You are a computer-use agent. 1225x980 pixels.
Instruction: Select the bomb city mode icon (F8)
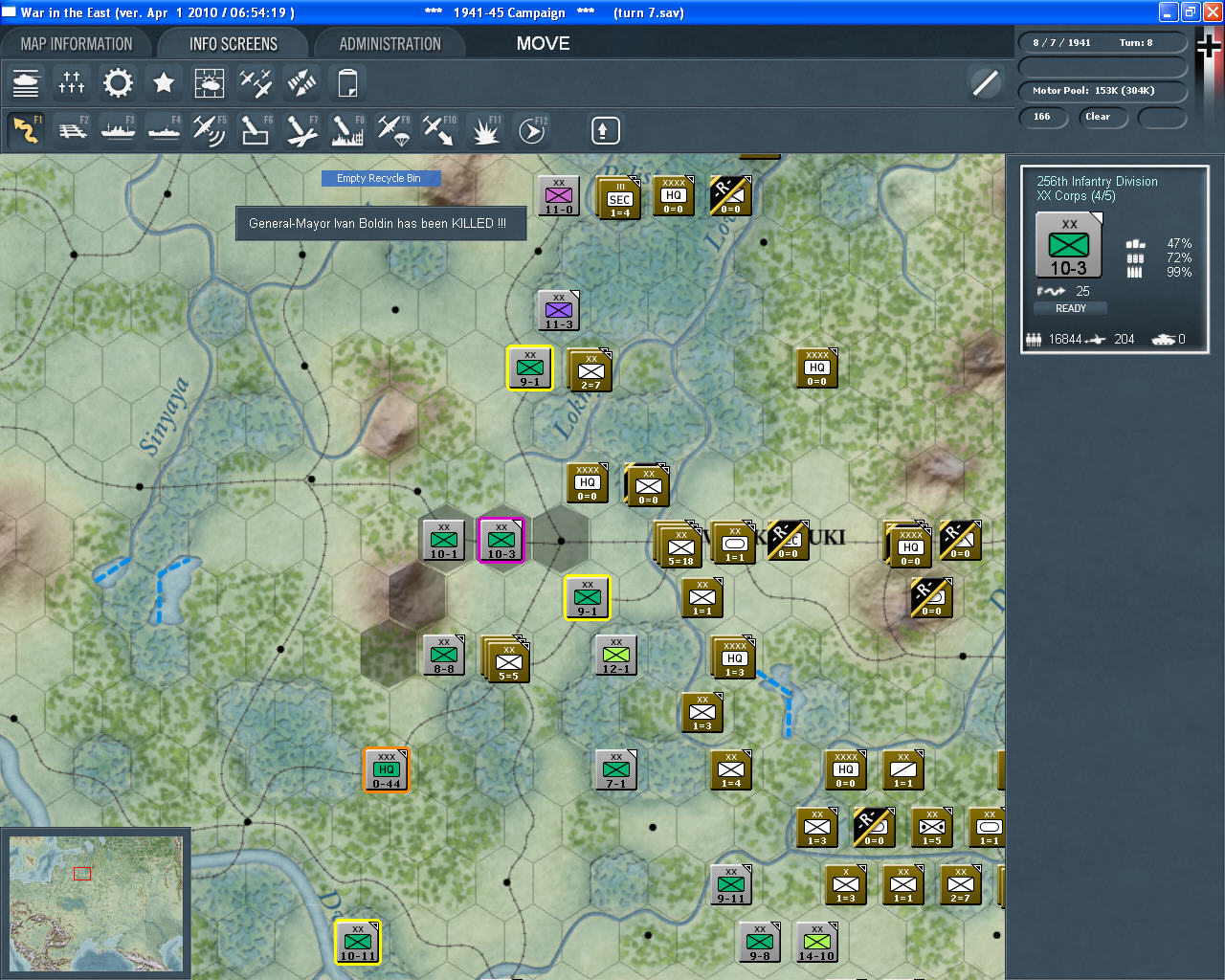346,130
